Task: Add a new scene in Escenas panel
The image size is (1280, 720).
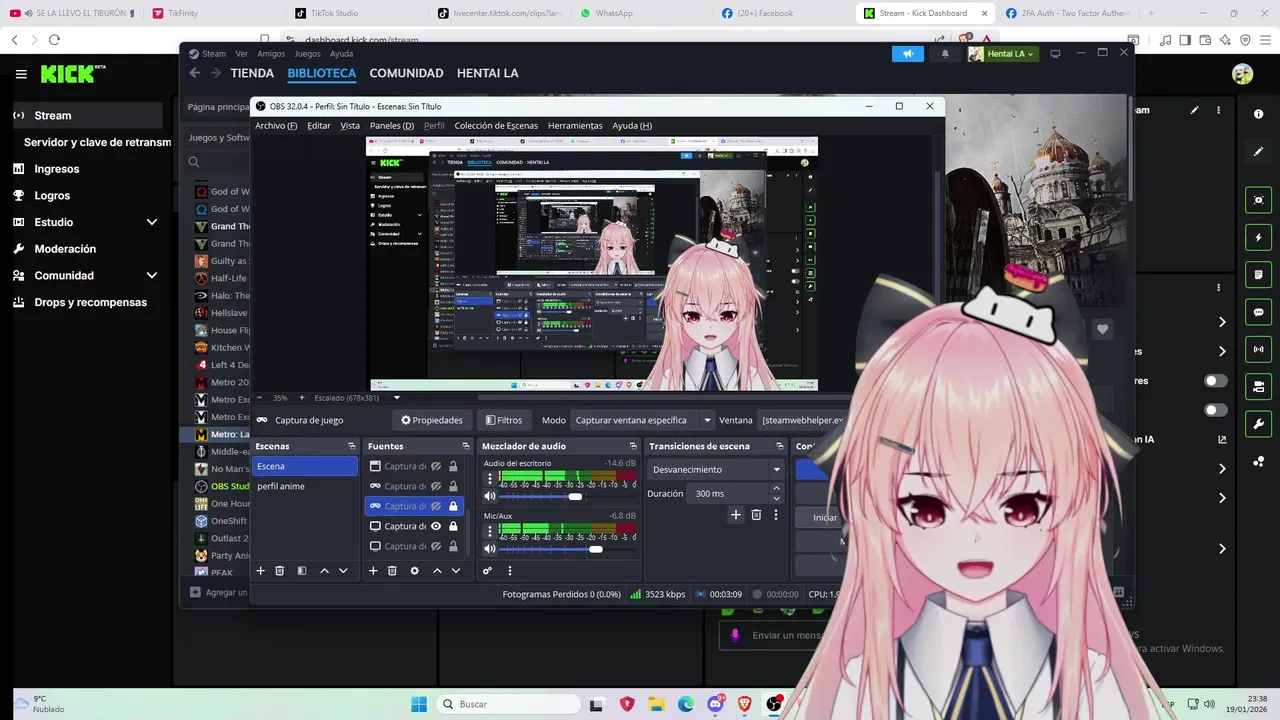Action: (261, 571)
